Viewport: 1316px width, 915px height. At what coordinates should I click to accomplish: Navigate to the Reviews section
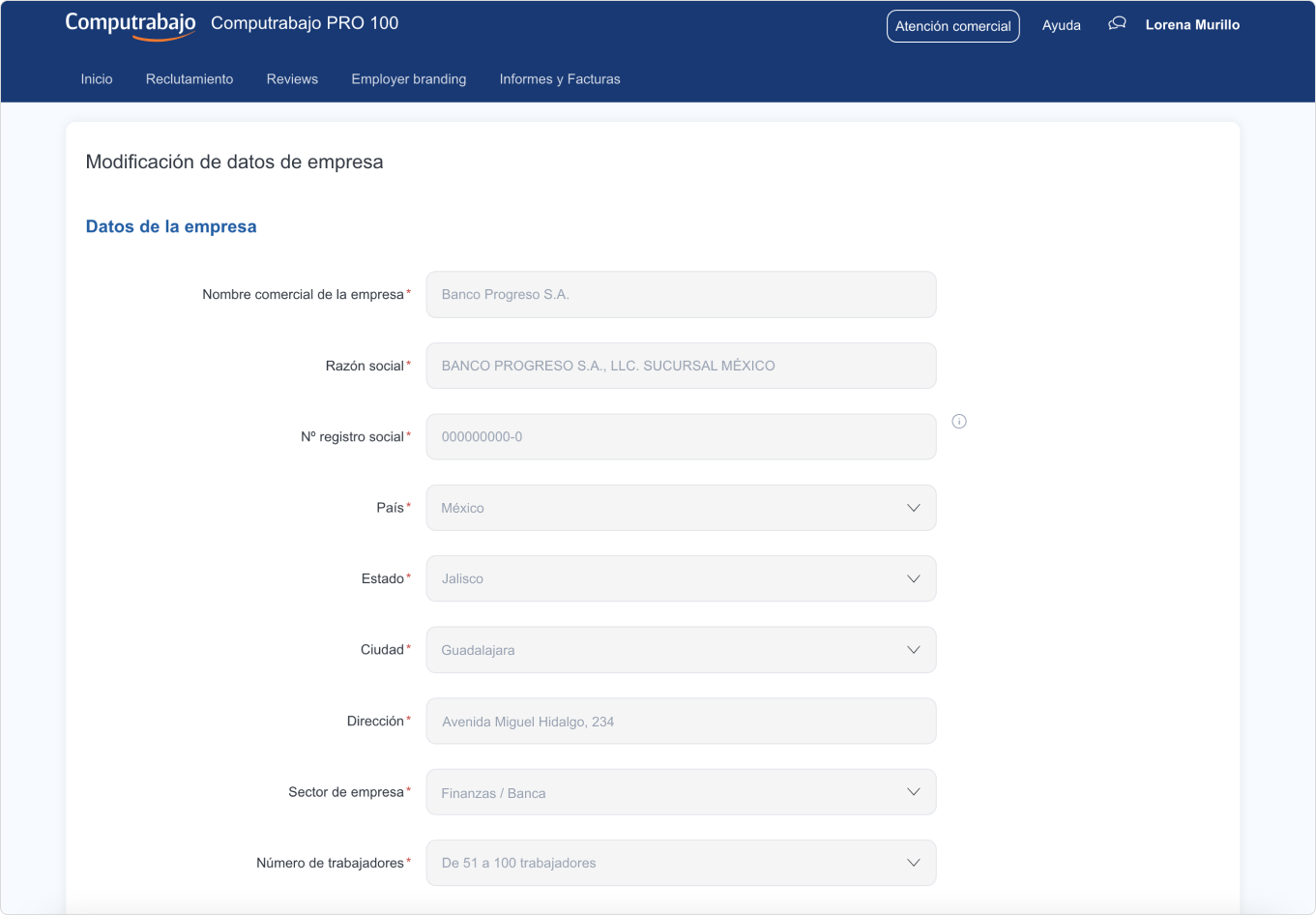pos(292,79)
